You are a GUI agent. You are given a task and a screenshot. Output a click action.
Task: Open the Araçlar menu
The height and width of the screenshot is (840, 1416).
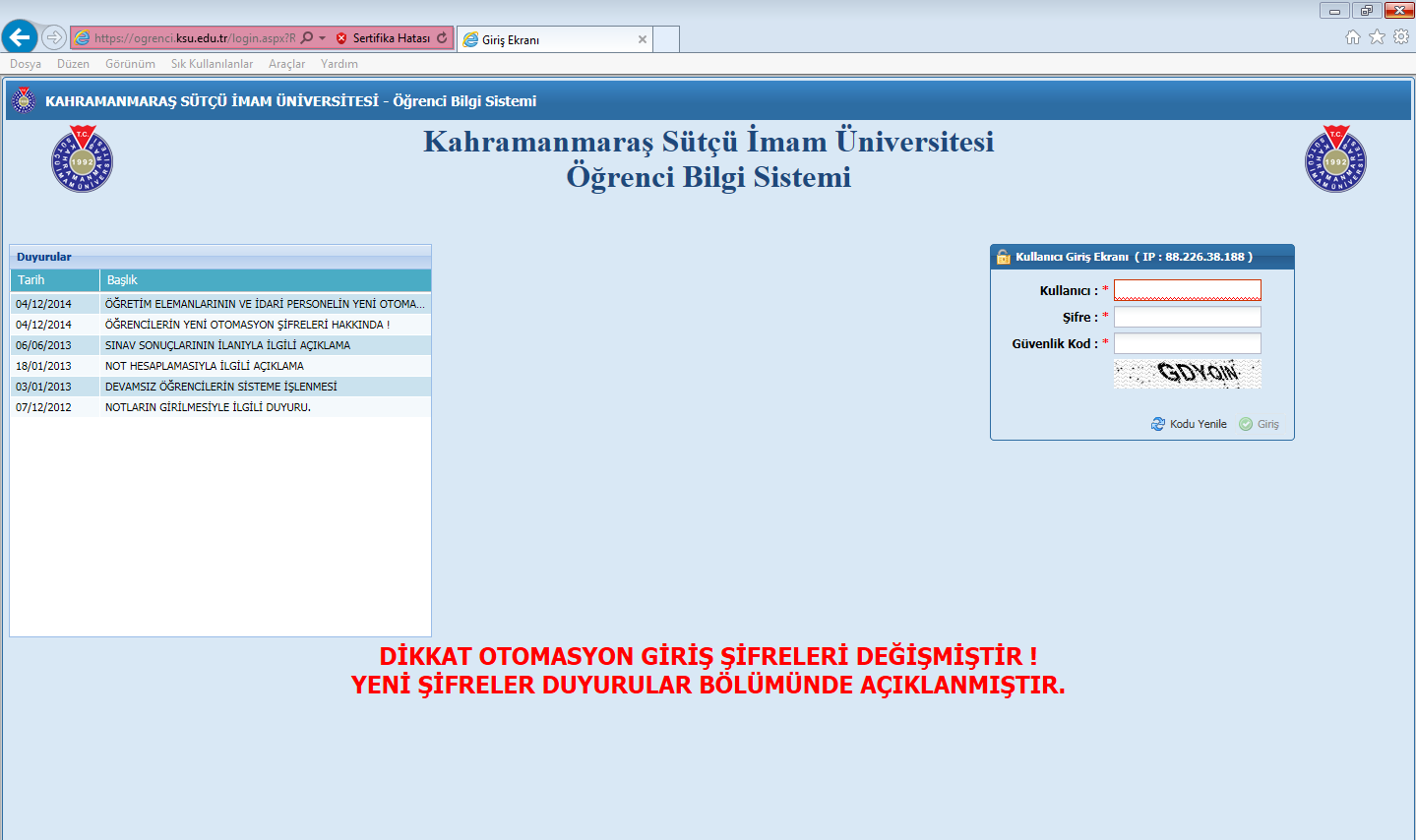[x=286, y=64]
